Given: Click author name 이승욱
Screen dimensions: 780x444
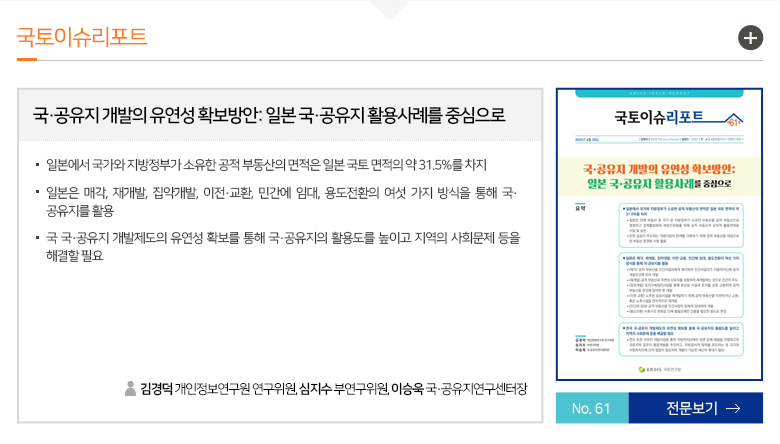Looking at the screenshot, I should [407, 388].
